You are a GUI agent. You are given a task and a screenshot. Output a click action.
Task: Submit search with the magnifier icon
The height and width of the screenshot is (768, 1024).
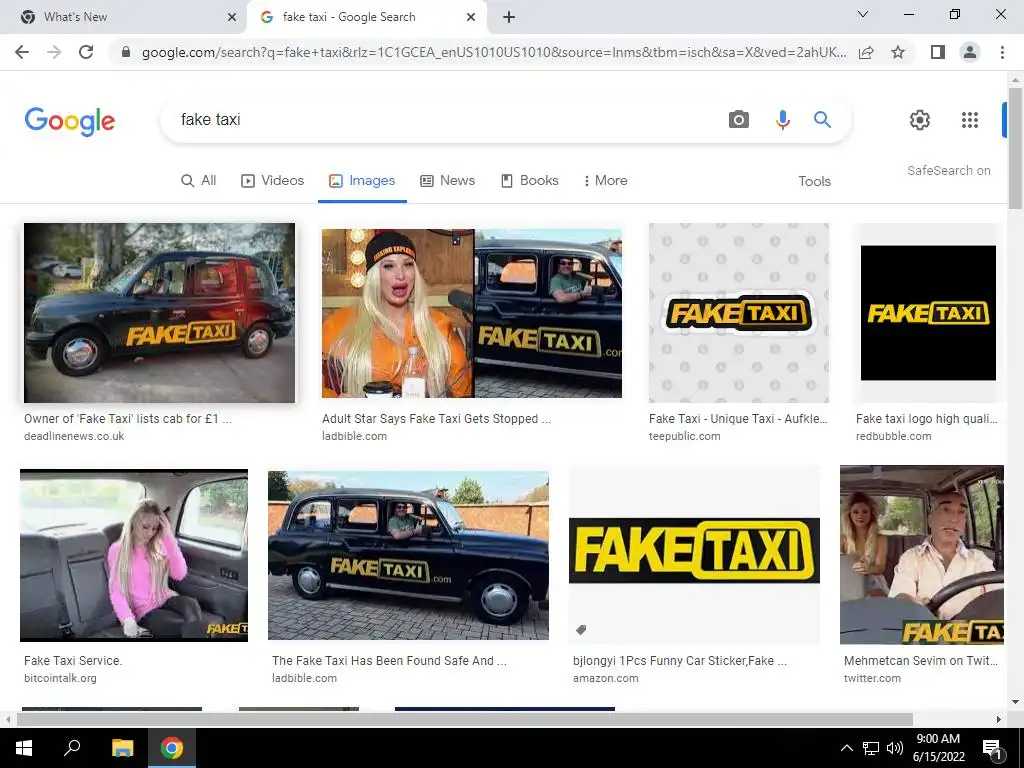[x=822, y=120]
